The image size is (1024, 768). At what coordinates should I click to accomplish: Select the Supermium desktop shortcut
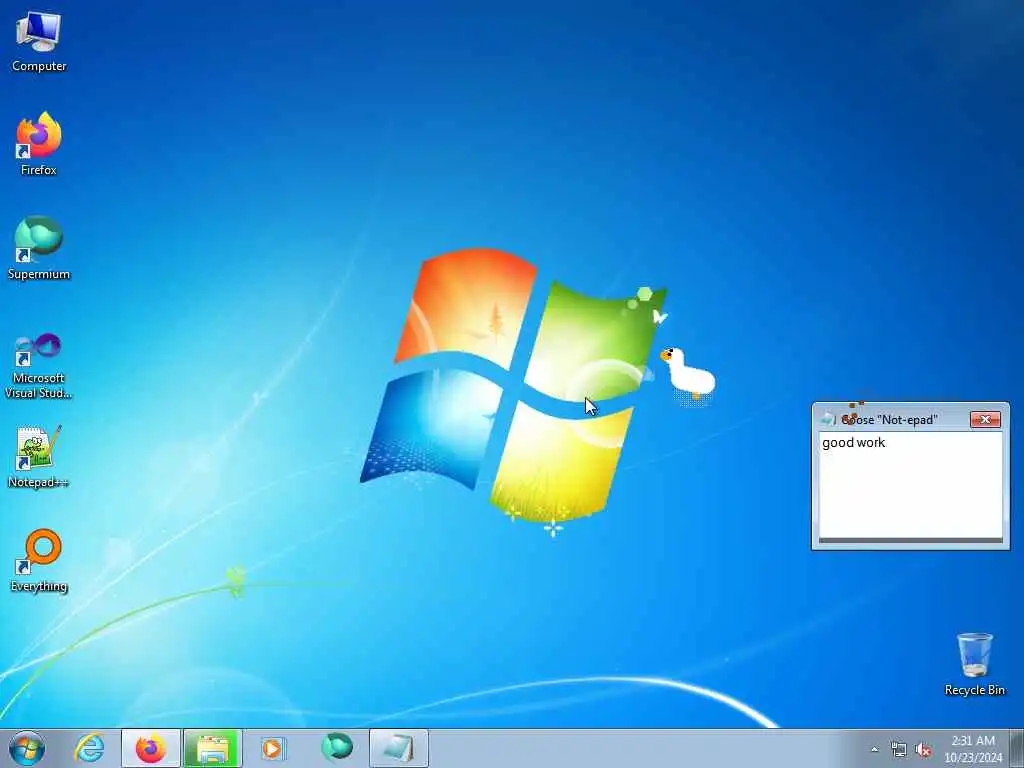(x=39, y=248)
